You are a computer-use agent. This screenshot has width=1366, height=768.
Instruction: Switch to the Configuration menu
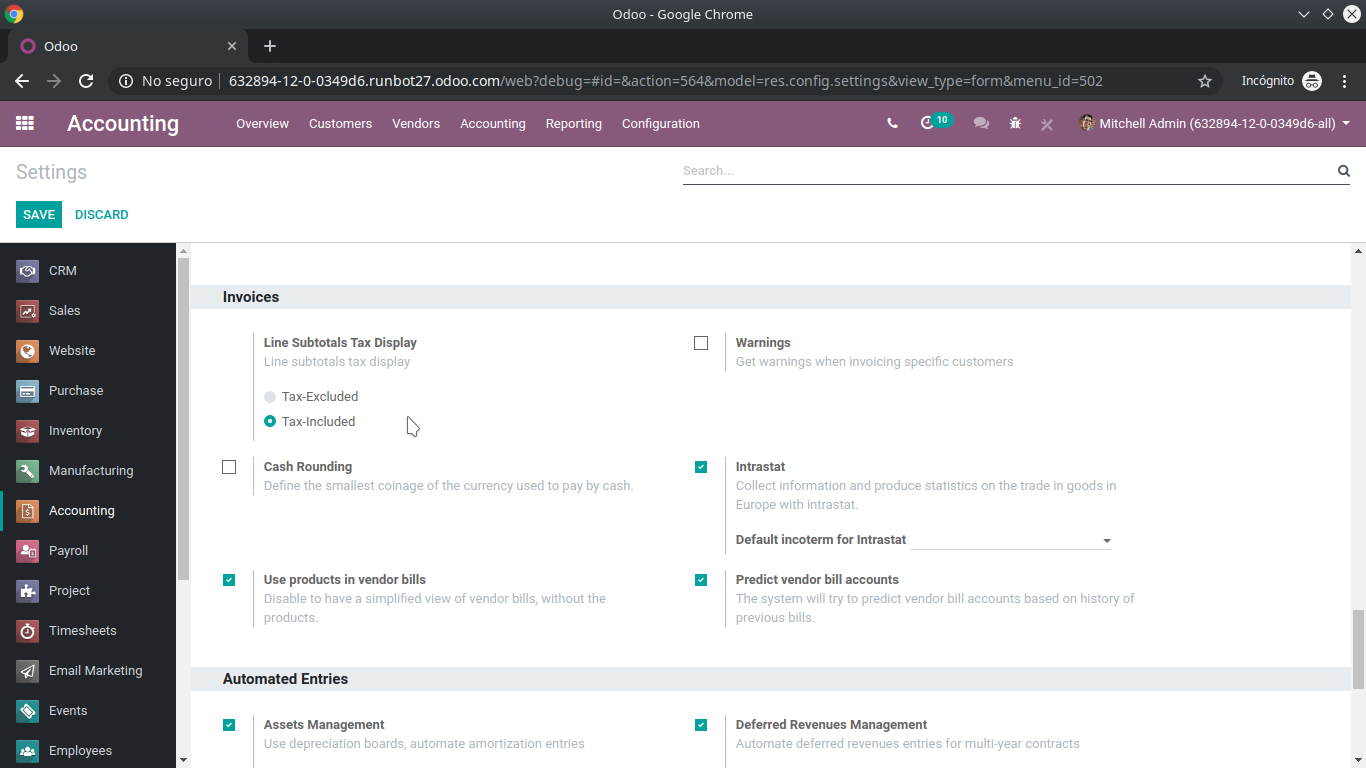660,123
